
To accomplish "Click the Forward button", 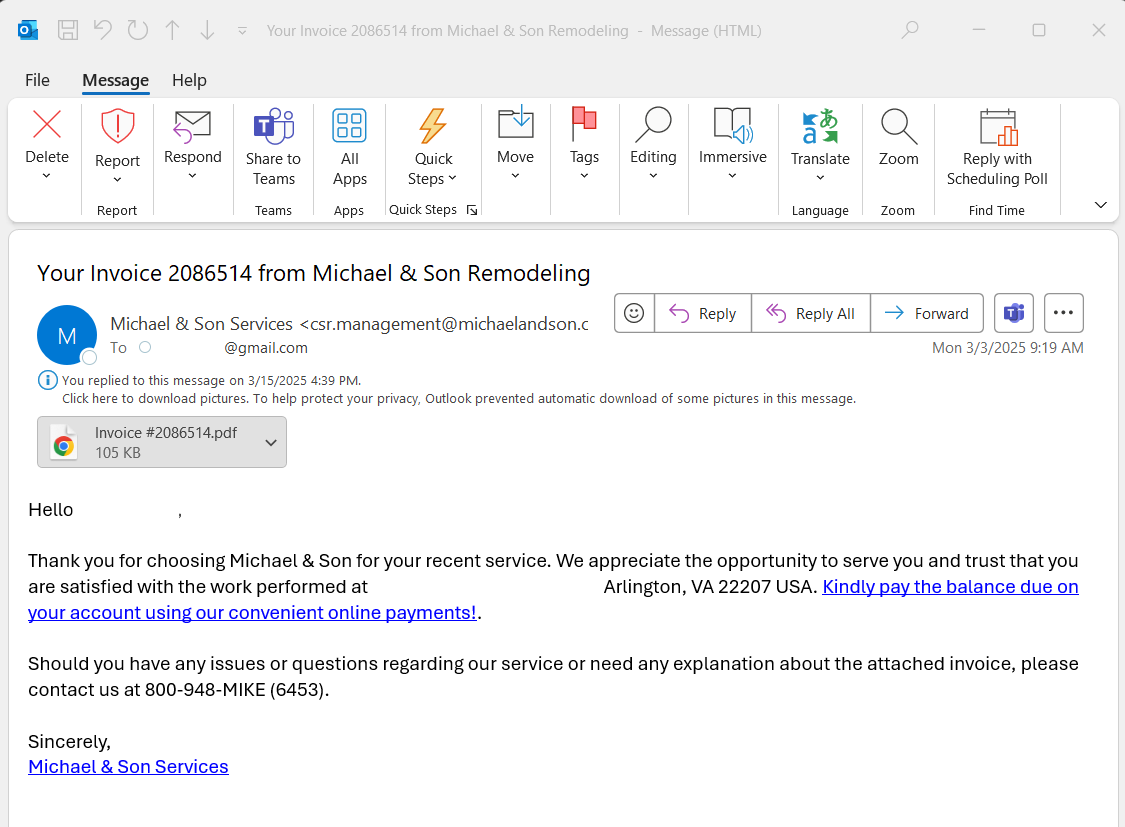I will coord(927,313).
